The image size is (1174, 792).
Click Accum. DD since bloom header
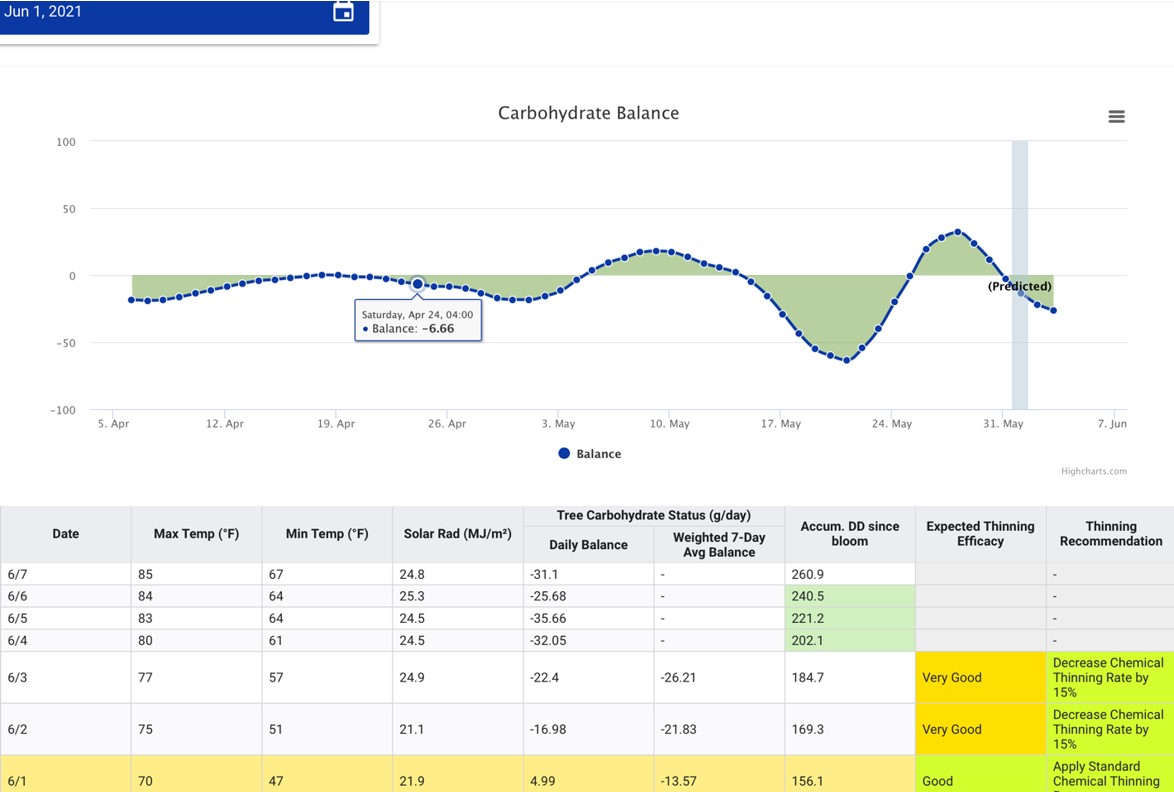click(x=850, y=534)
